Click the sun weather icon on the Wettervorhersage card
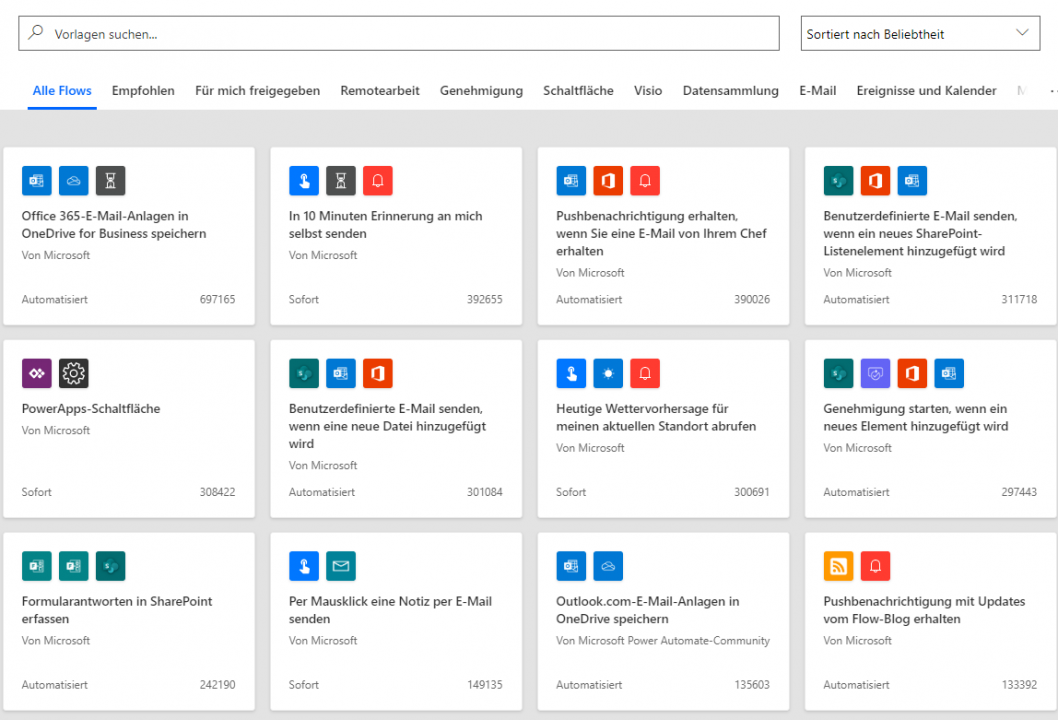Image resolution: width=1058 pixels, height=720 pixels. point(608,374)
